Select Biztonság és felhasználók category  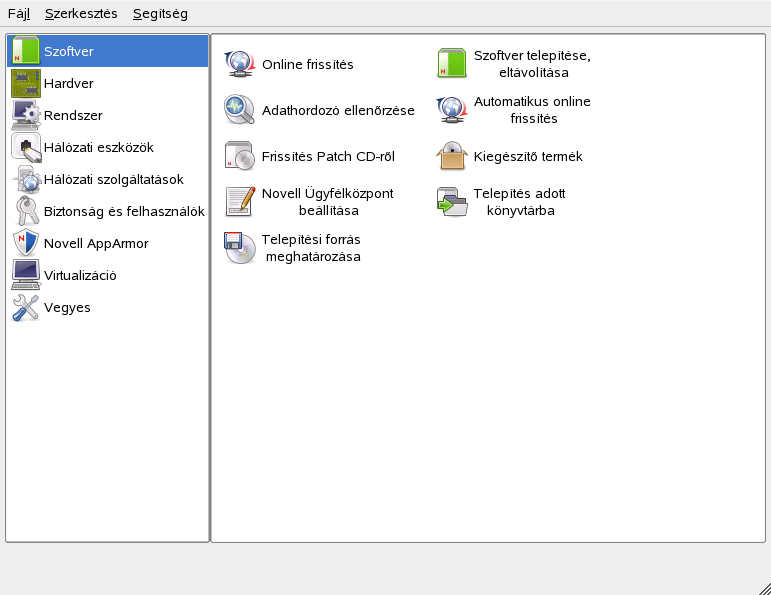point(123,211)
